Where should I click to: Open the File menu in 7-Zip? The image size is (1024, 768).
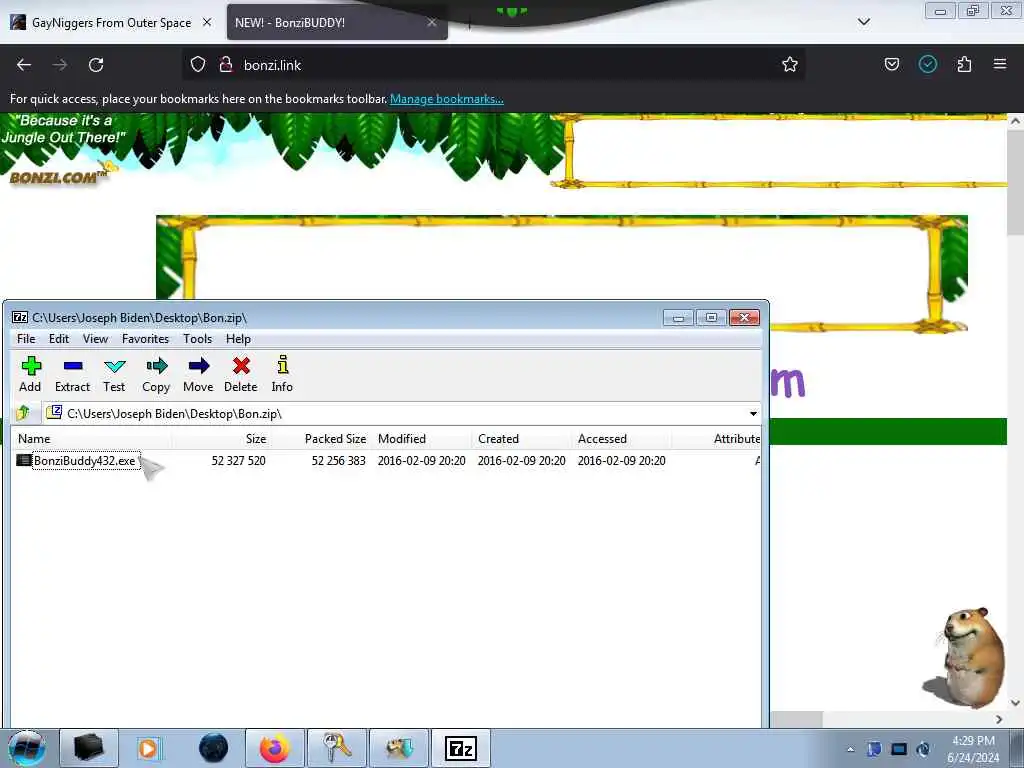pyautogui.click(x=26, y=338)
